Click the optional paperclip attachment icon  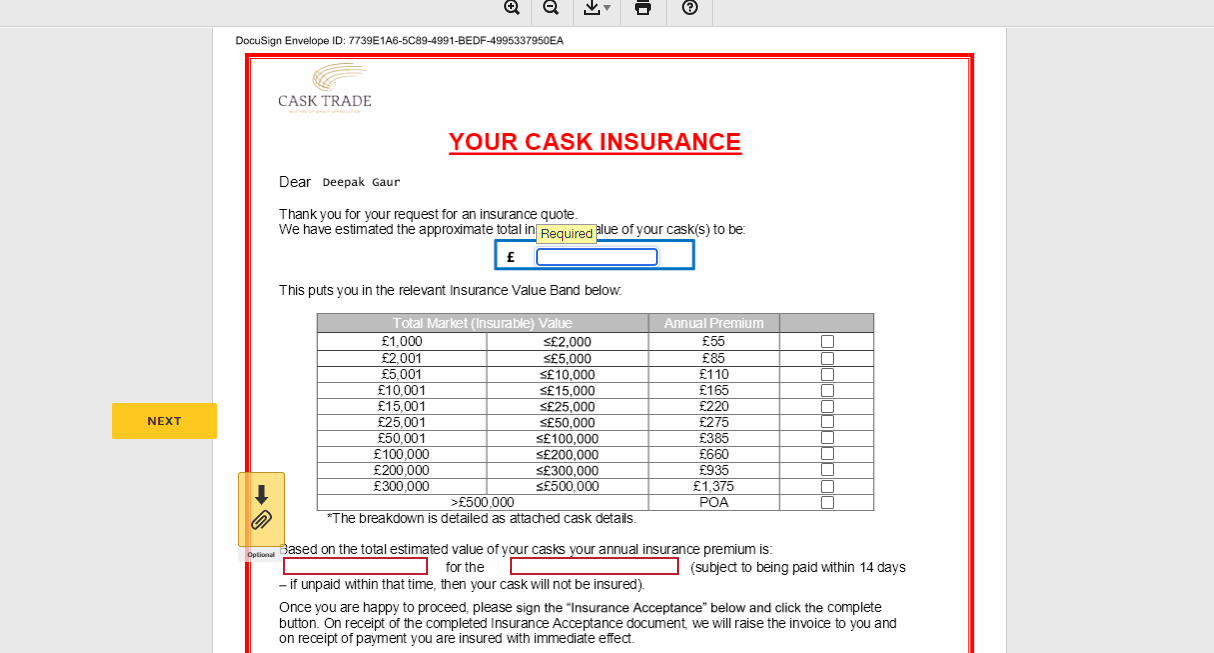pyautogui.click(x=261, y=509)
